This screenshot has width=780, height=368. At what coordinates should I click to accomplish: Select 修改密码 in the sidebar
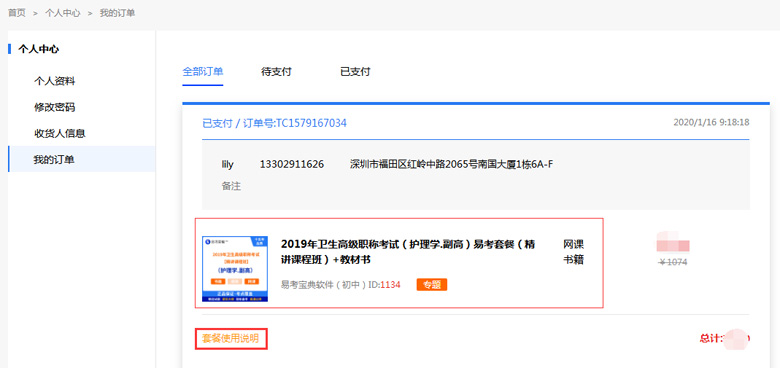[55, 107]
